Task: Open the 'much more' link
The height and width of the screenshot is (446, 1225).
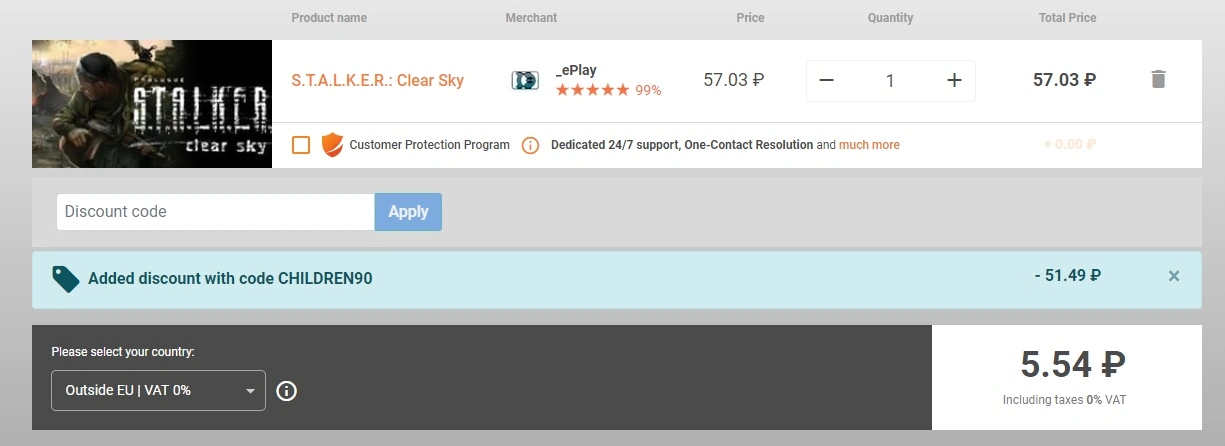Action: coord(869,145)
